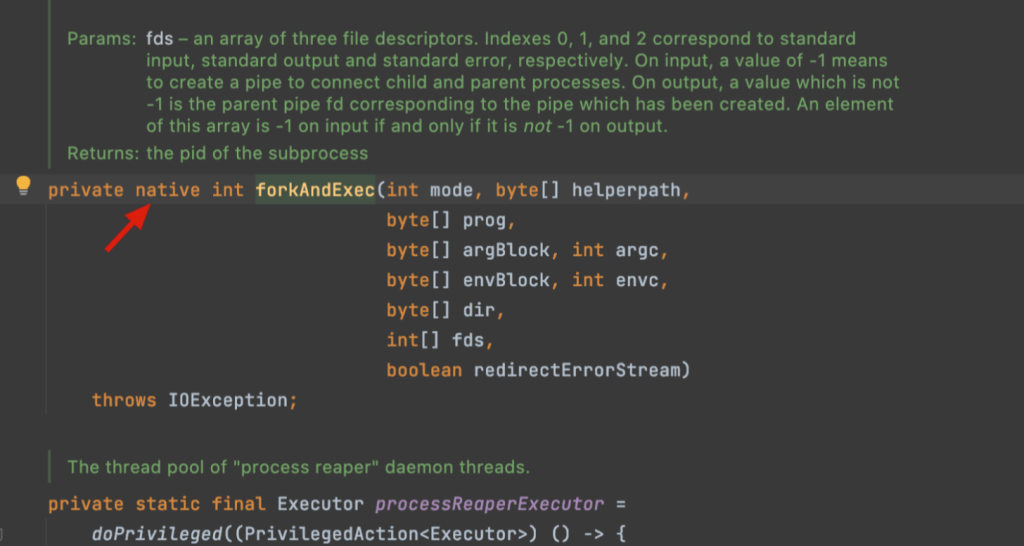Click the envc parameter
Image resolution: width=1024 pixels, height=546 pixels.
pyautogui.click(x=637, y=281)
